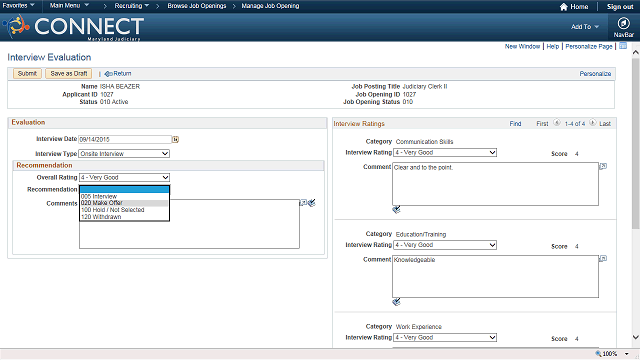640x360 pixels.
Task: Spell check the Education/Training comment
Action: (396, 302)
